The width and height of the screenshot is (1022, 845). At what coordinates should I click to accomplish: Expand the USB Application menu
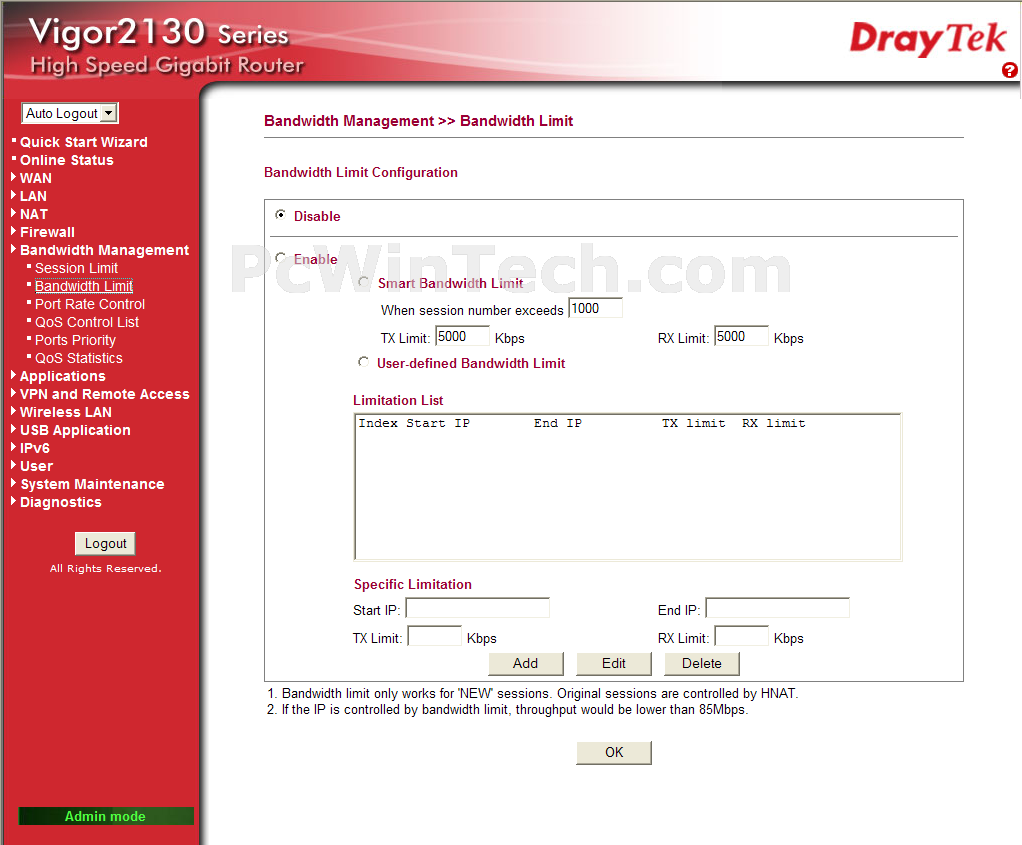(x=75, y=430)
